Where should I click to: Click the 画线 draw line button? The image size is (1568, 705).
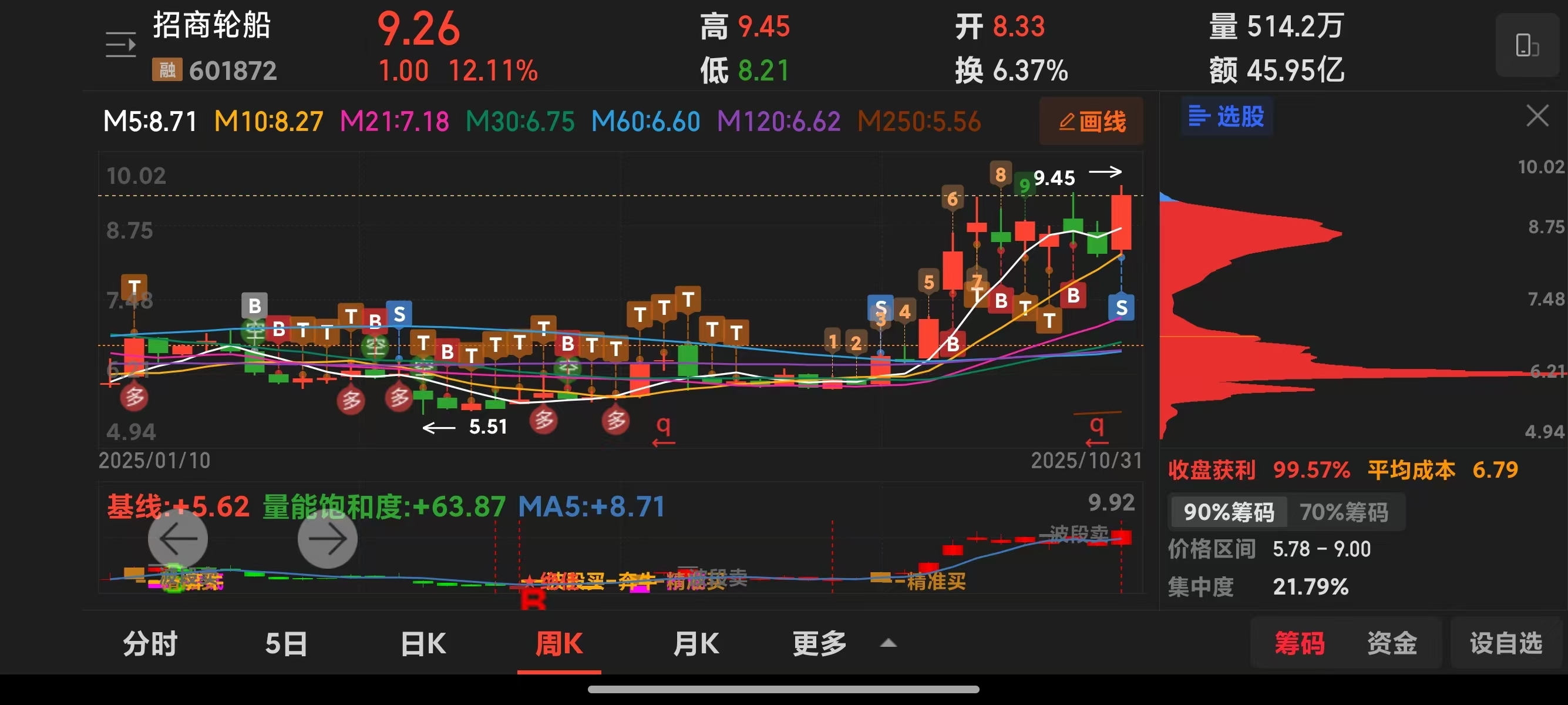(1091, 121)
